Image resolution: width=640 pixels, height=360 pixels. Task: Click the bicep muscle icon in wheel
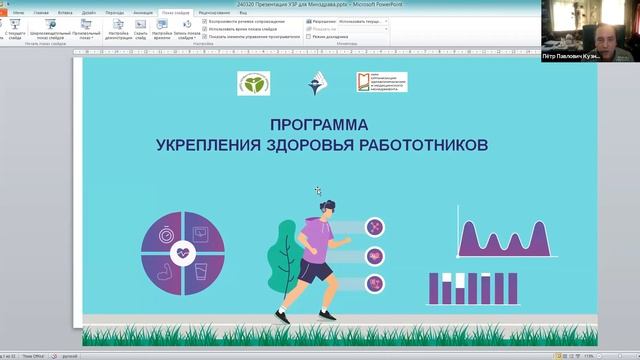pos(165,271)
